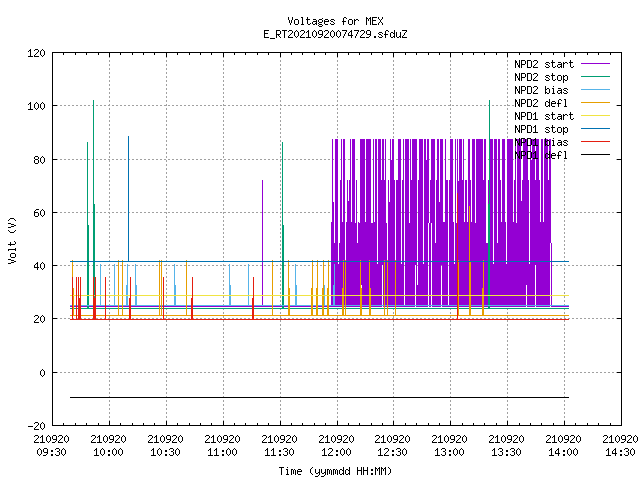
Task: Click the Volt (V) y-axis label
Action: (x=12, y=240)
